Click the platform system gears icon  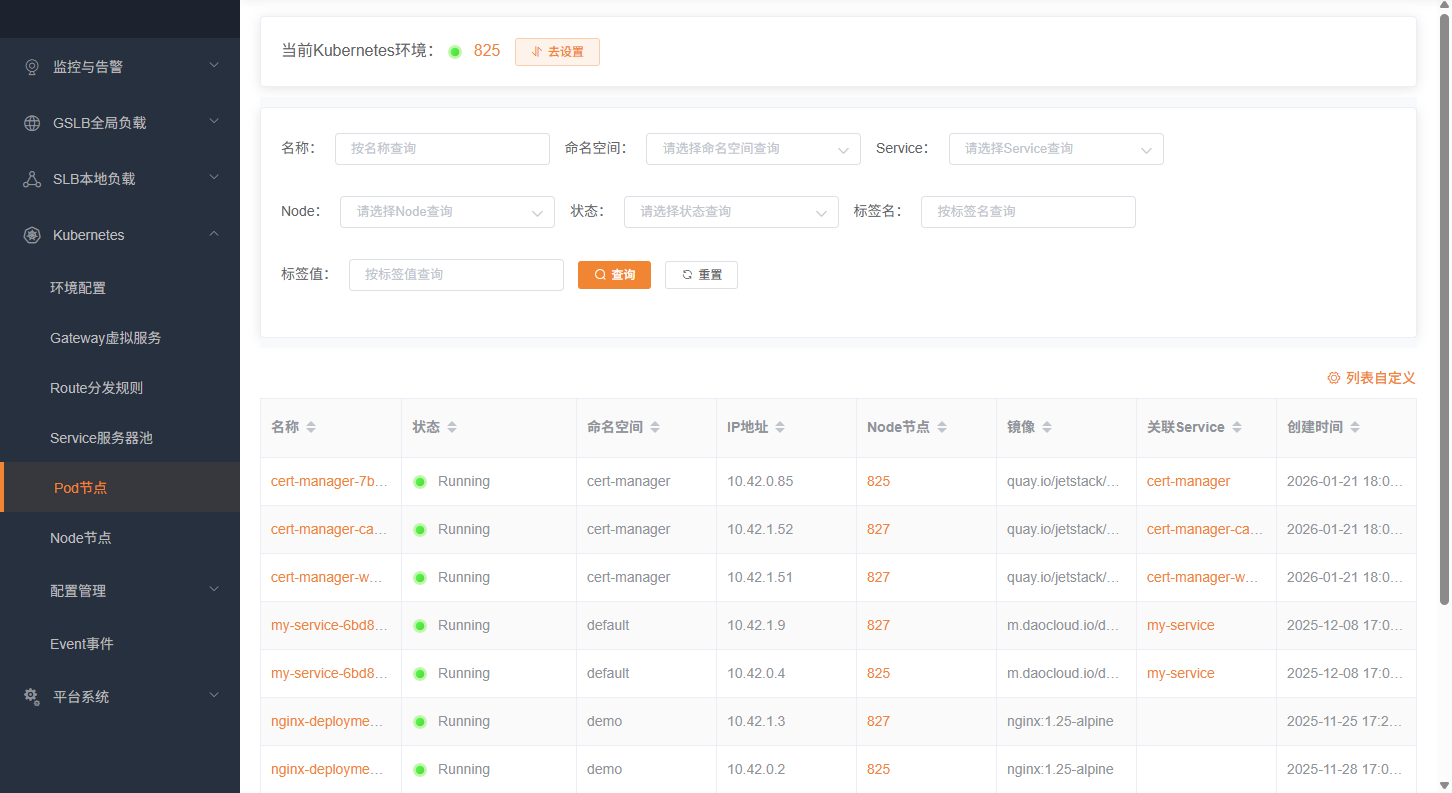coord(32,697)
